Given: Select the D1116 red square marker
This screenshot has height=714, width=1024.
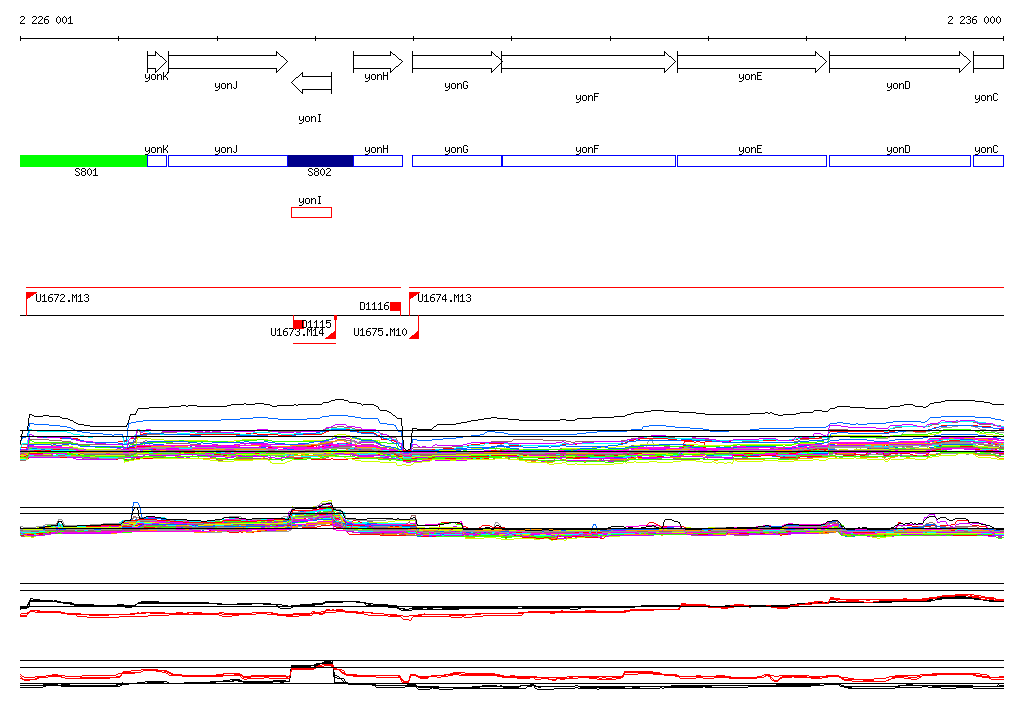Looking at the screenshot, I should coord(395,306).
